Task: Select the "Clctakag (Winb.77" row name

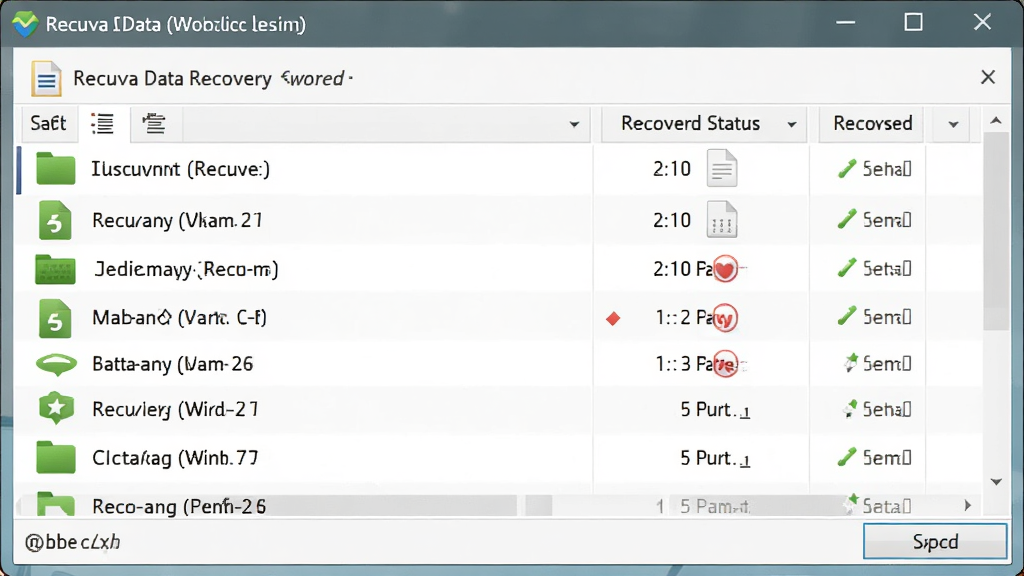Action: pyautogui.click(x=175, y=458)
